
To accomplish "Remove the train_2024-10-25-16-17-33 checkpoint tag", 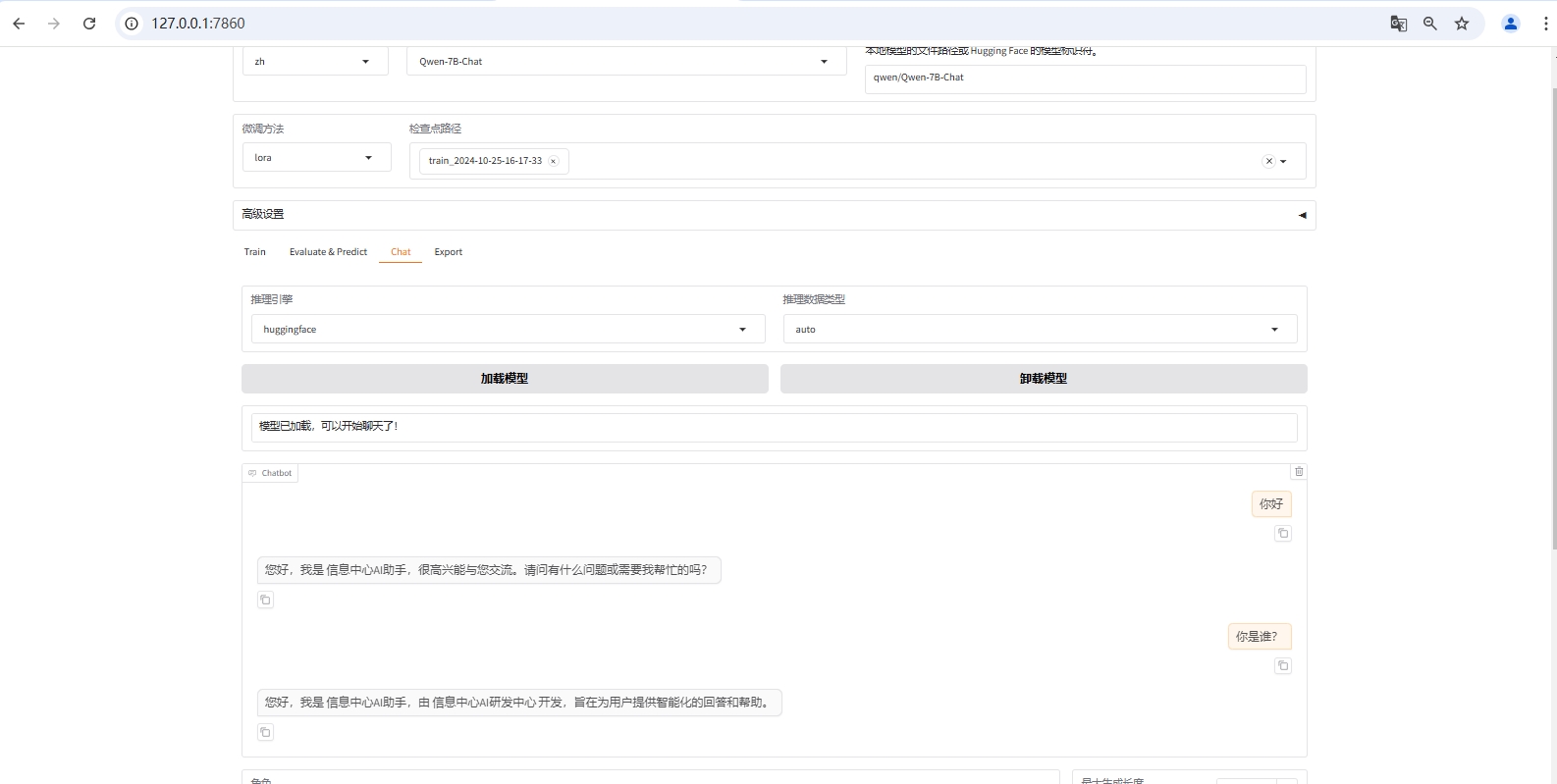I will pyautogui.click(x=554, y=161).
